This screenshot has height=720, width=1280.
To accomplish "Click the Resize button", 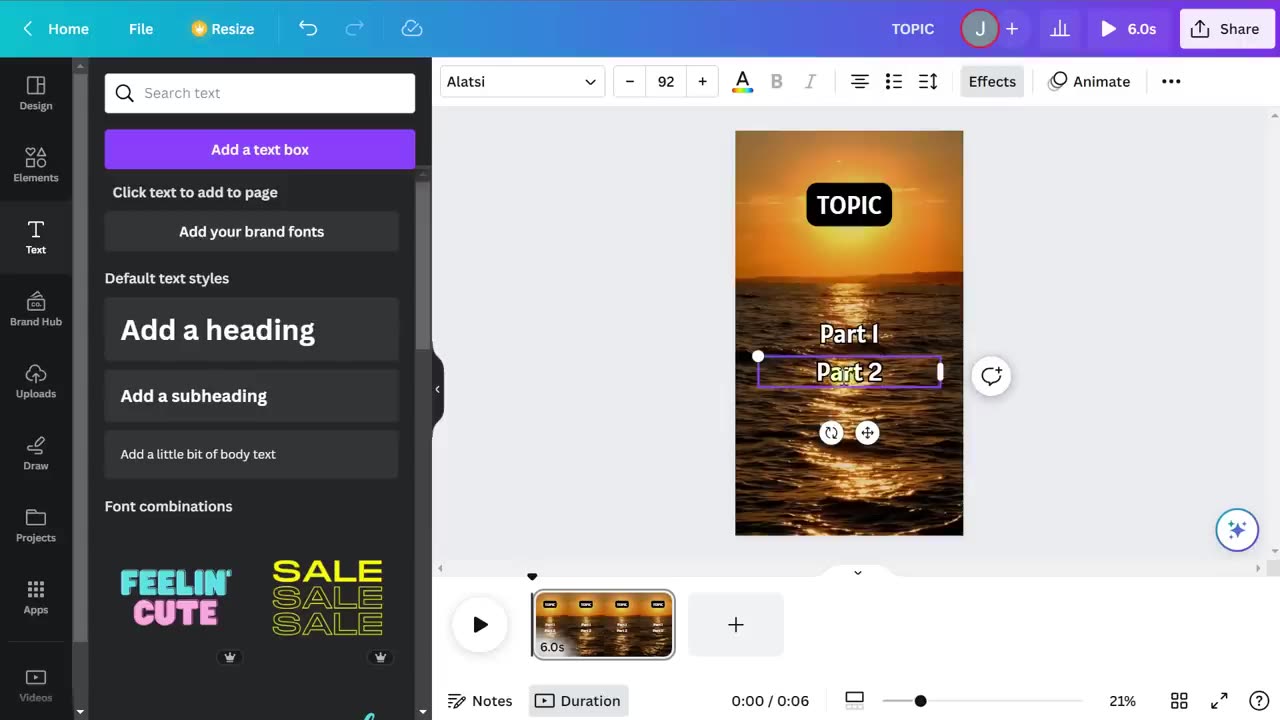I will pyautogui.click(x=223, y=29).
